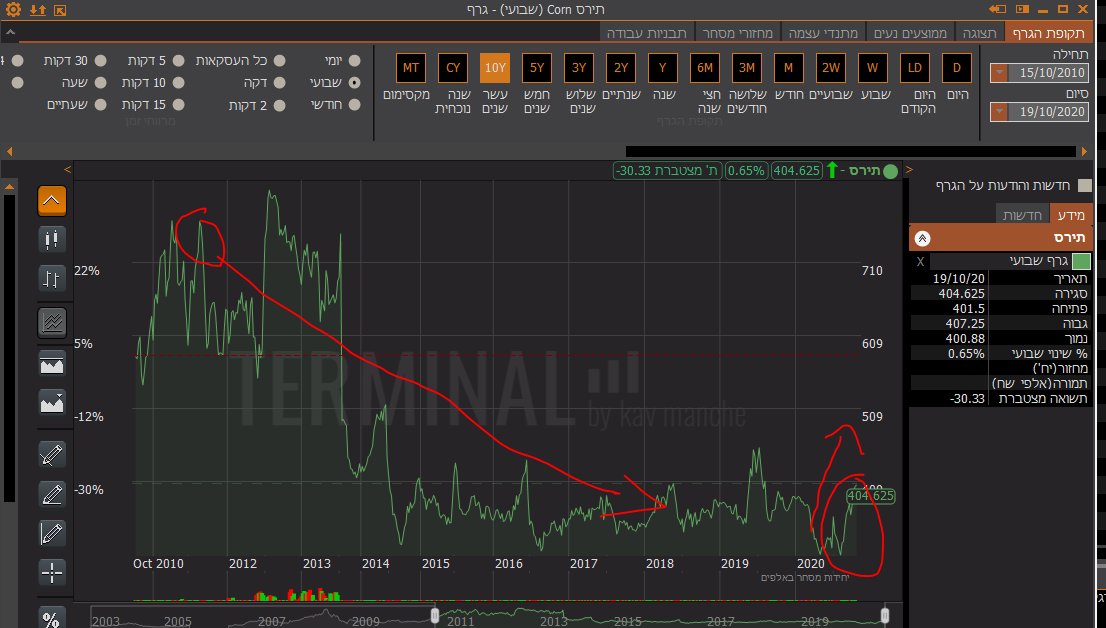Open the ממוצעים נעים tab
Screen dimensions: 1106x628
(911, 33)
